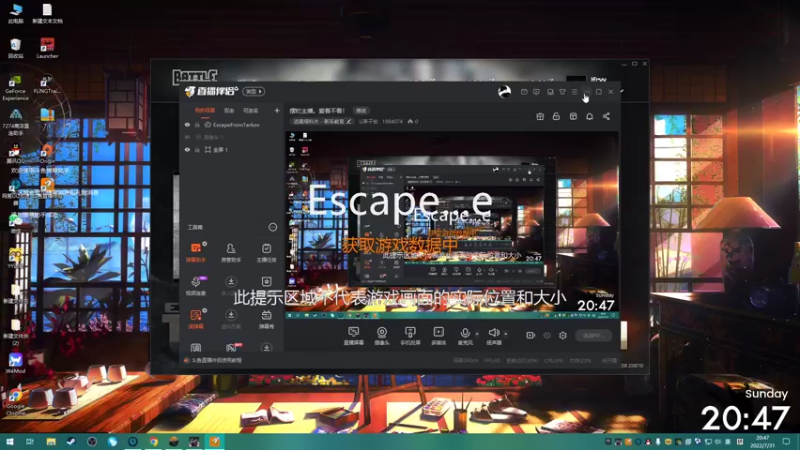Toggle lock of EscapeFromTarkov source
The width and height of the screenshot is (800, 450).
pos(197,124)
